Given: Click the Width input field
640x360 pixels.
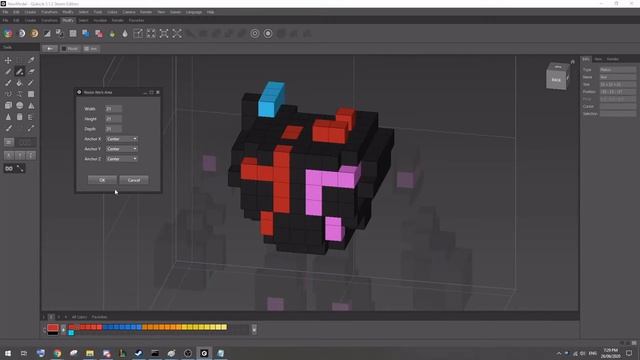Looking at the screenshot, I should 113,109.
